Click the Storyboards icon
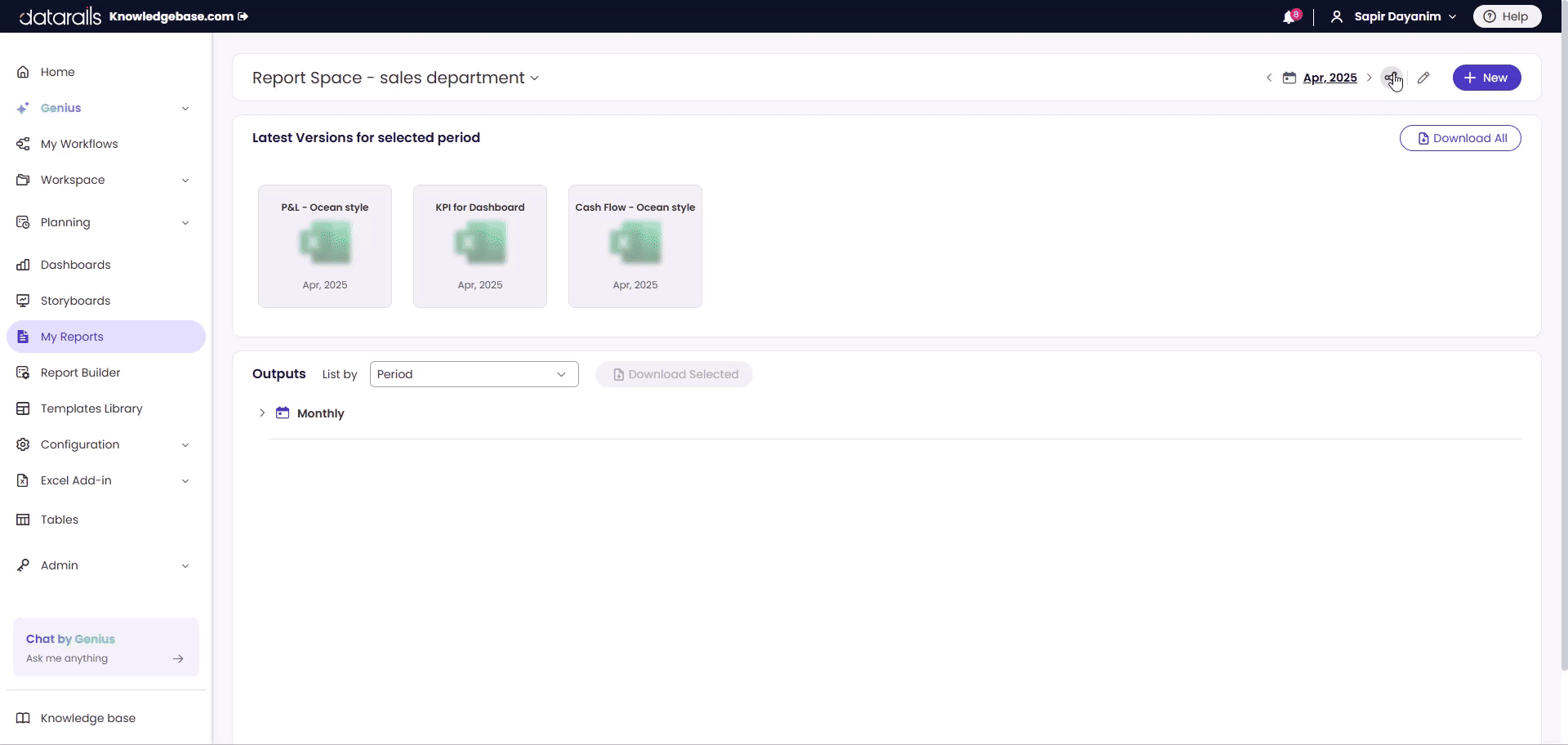Image resolution: width=1568 pixels, height=745 pixels. 23,301
